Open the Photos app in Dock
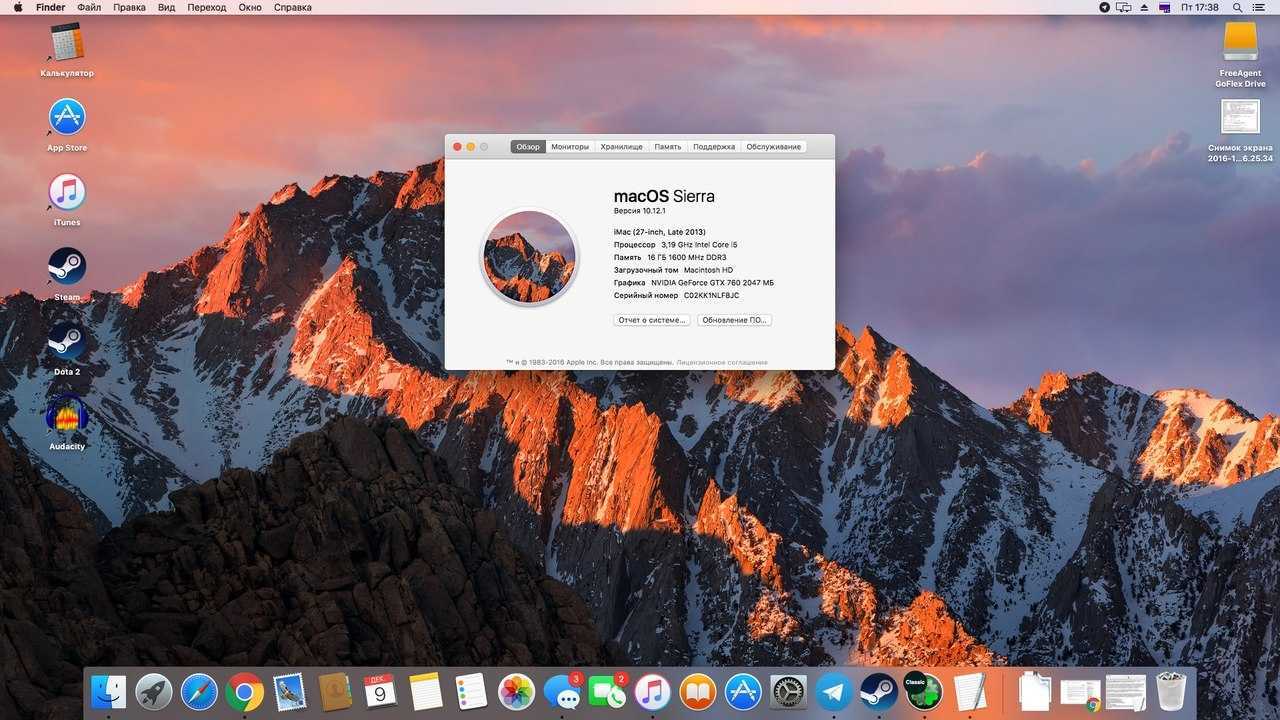 [516, 691]
